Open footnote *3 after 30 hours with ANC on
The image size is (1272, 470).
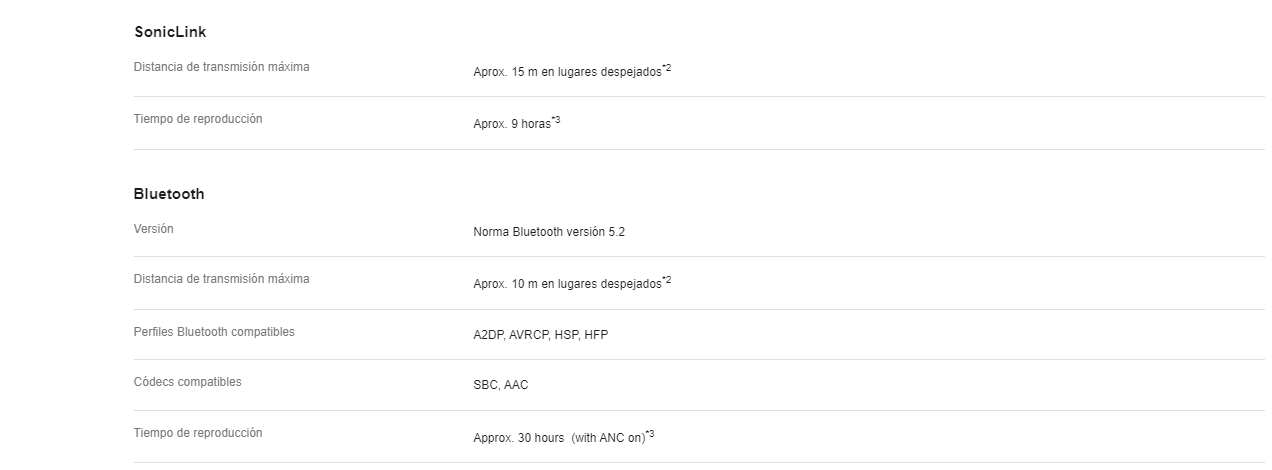tap(650, 434)
